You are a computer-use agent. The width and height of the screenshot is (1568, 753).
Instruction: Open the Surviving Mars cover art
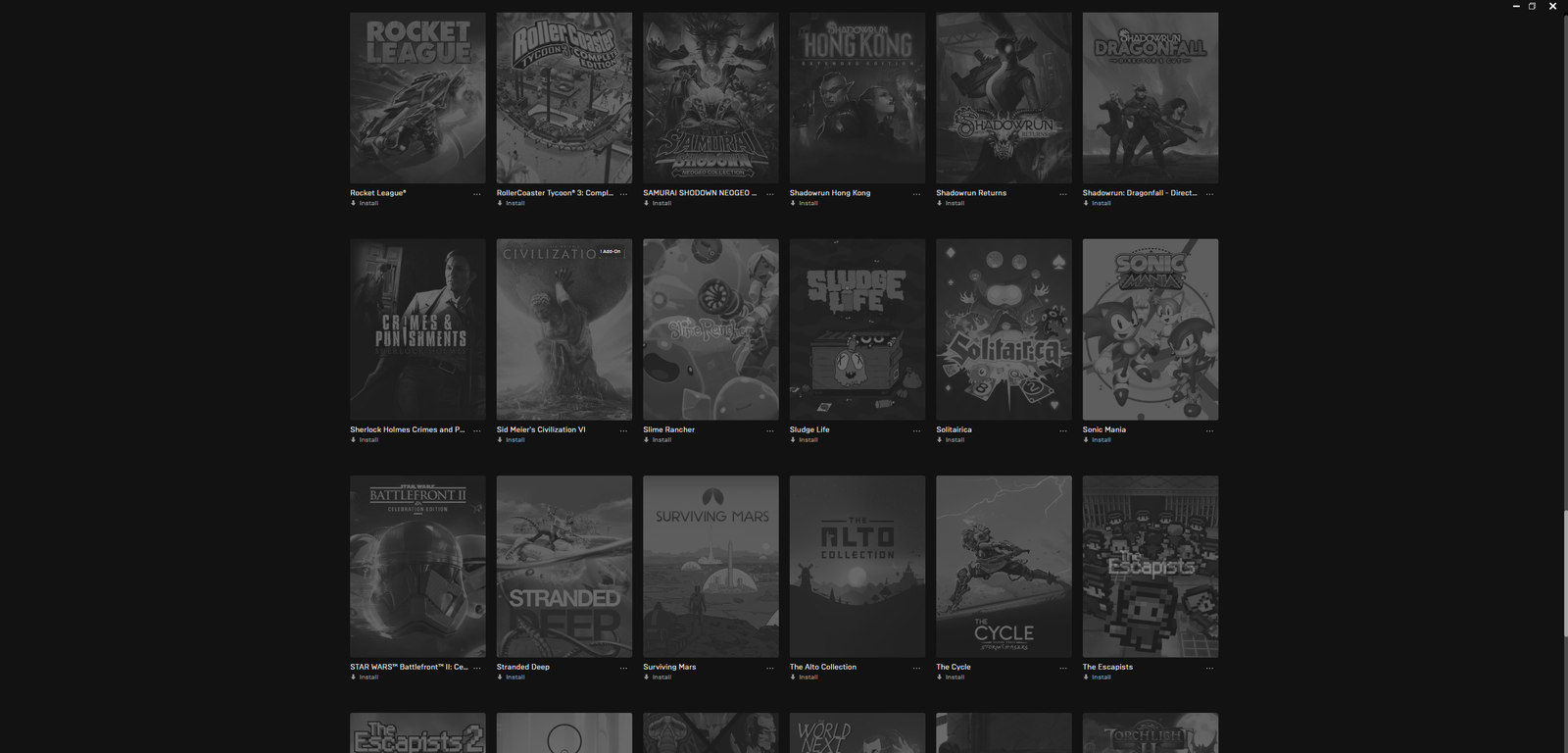pyautogui.click(x=710, y=567)
